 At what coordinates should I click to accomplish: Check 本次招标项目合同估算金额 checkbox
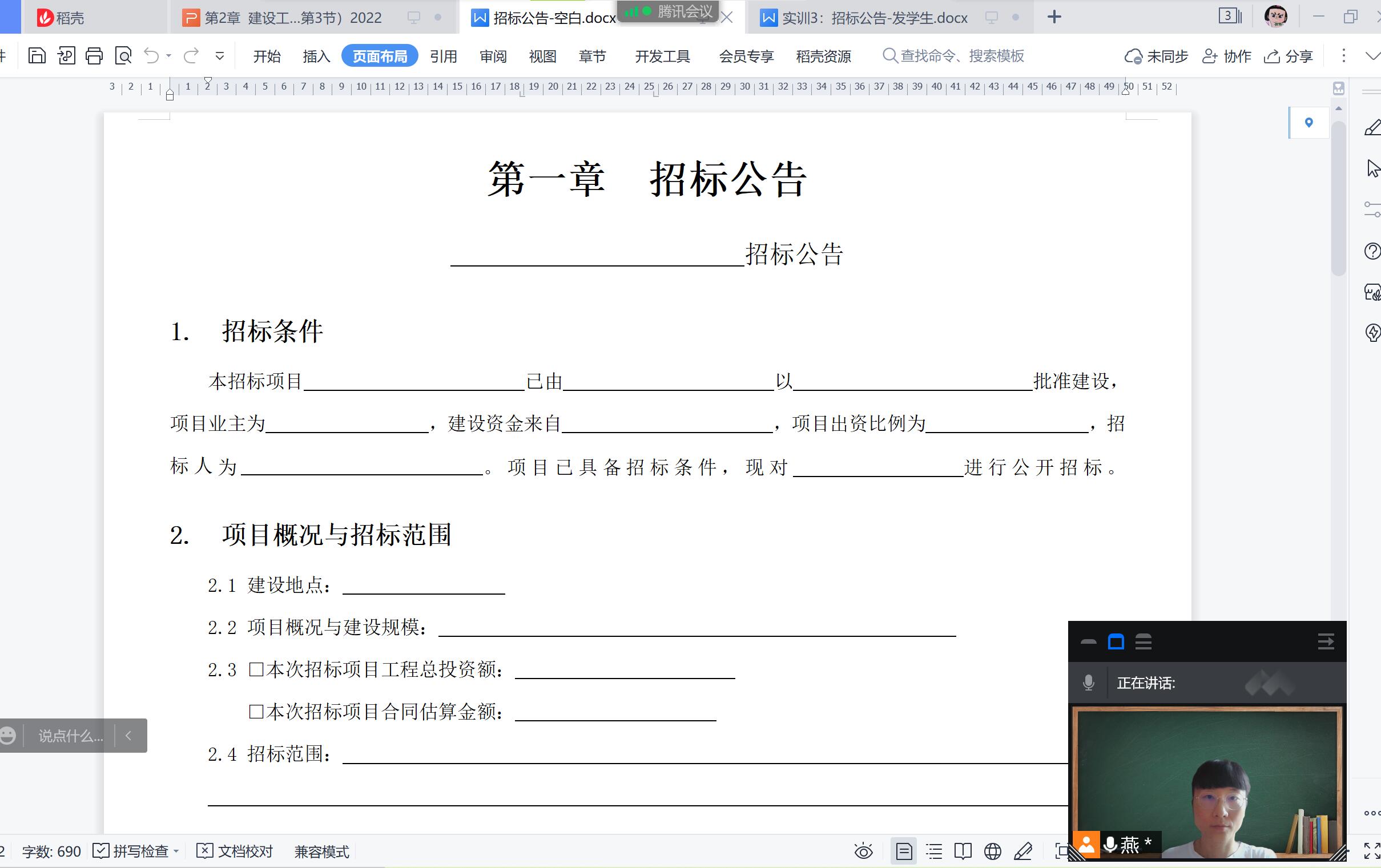[x=256, y=712]
